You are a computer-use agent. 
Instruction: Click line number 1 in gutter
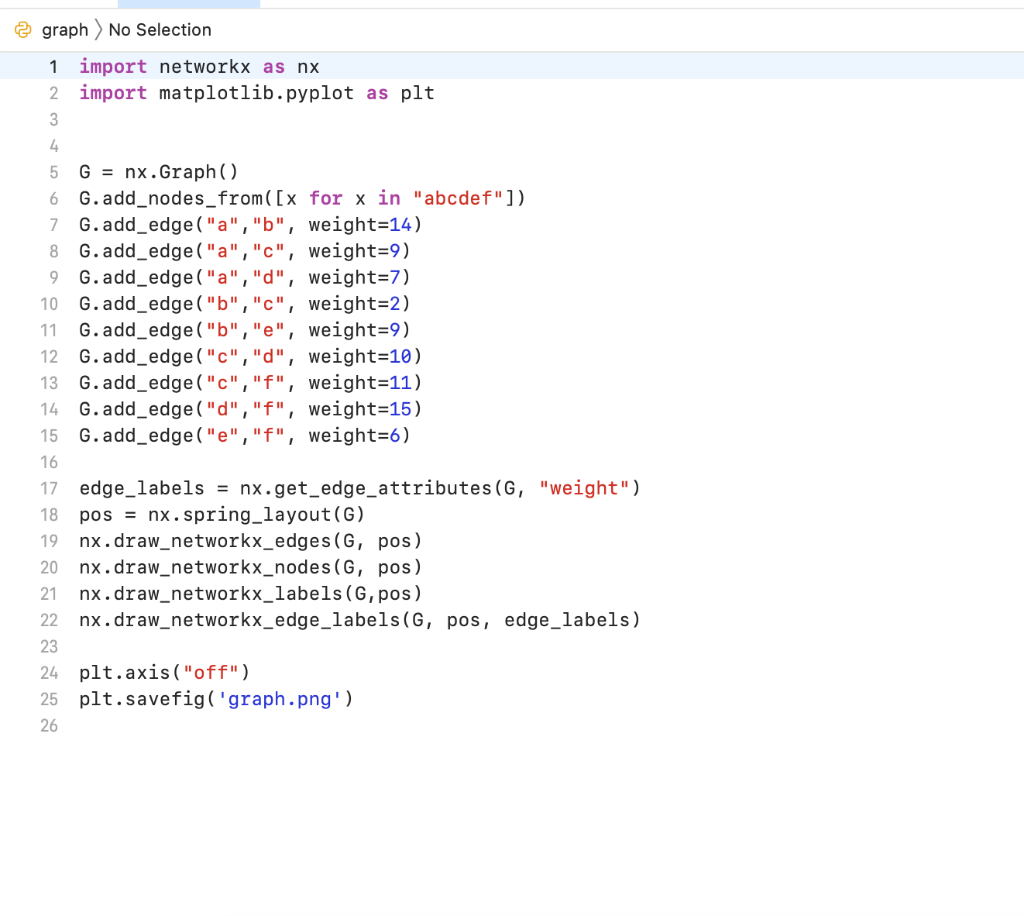(x=54, y=67)
